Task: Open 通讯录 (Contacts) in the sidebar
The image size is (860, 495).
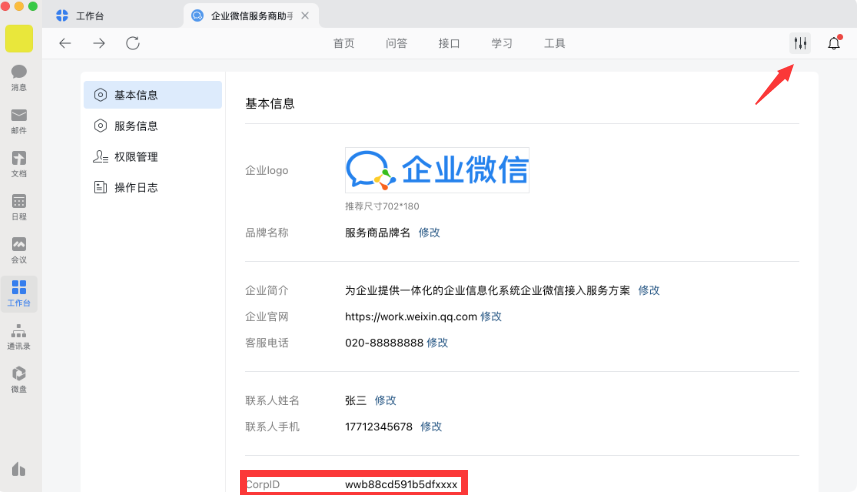Action: 19,335
